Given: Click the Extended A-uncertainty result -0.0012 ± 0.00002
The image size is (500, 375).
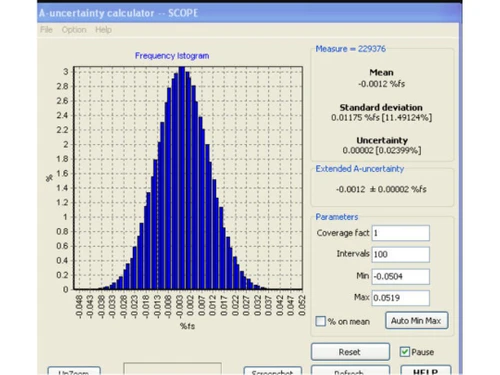Looking at the screenshot, I should (381, 189).
